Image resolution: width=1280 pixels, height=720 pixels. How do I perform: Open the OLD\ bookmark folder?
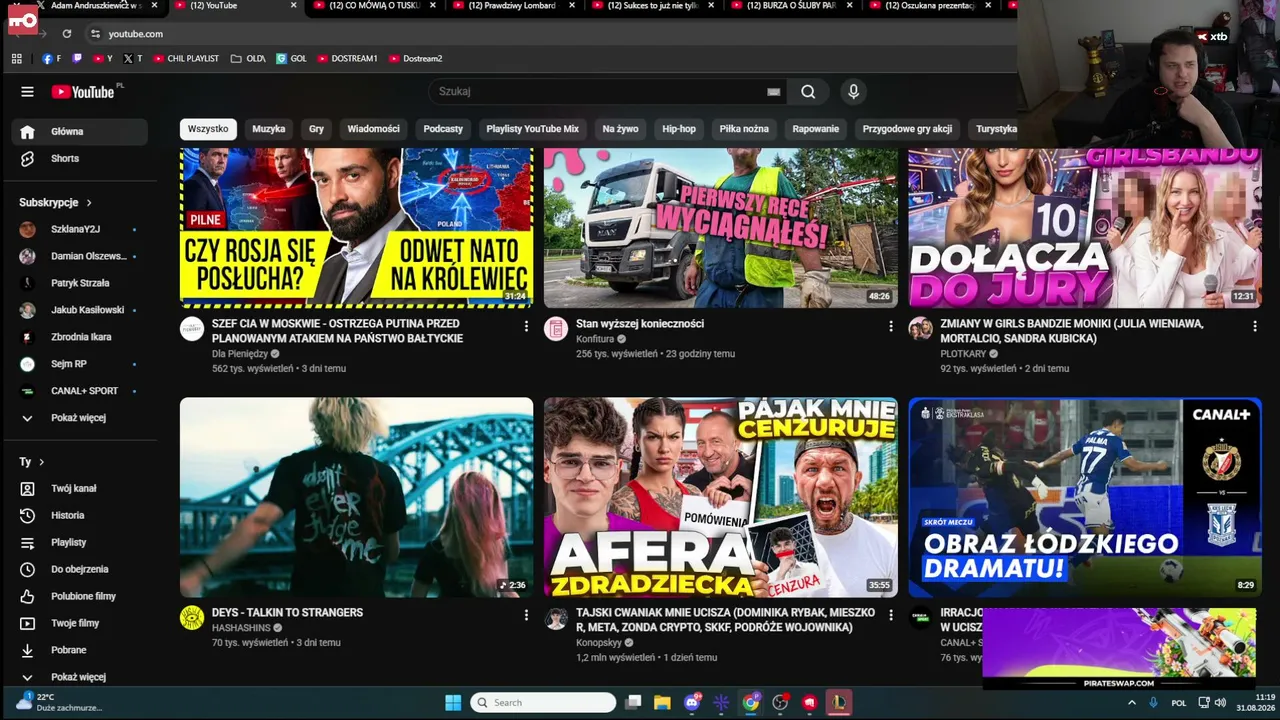point(248,59)
